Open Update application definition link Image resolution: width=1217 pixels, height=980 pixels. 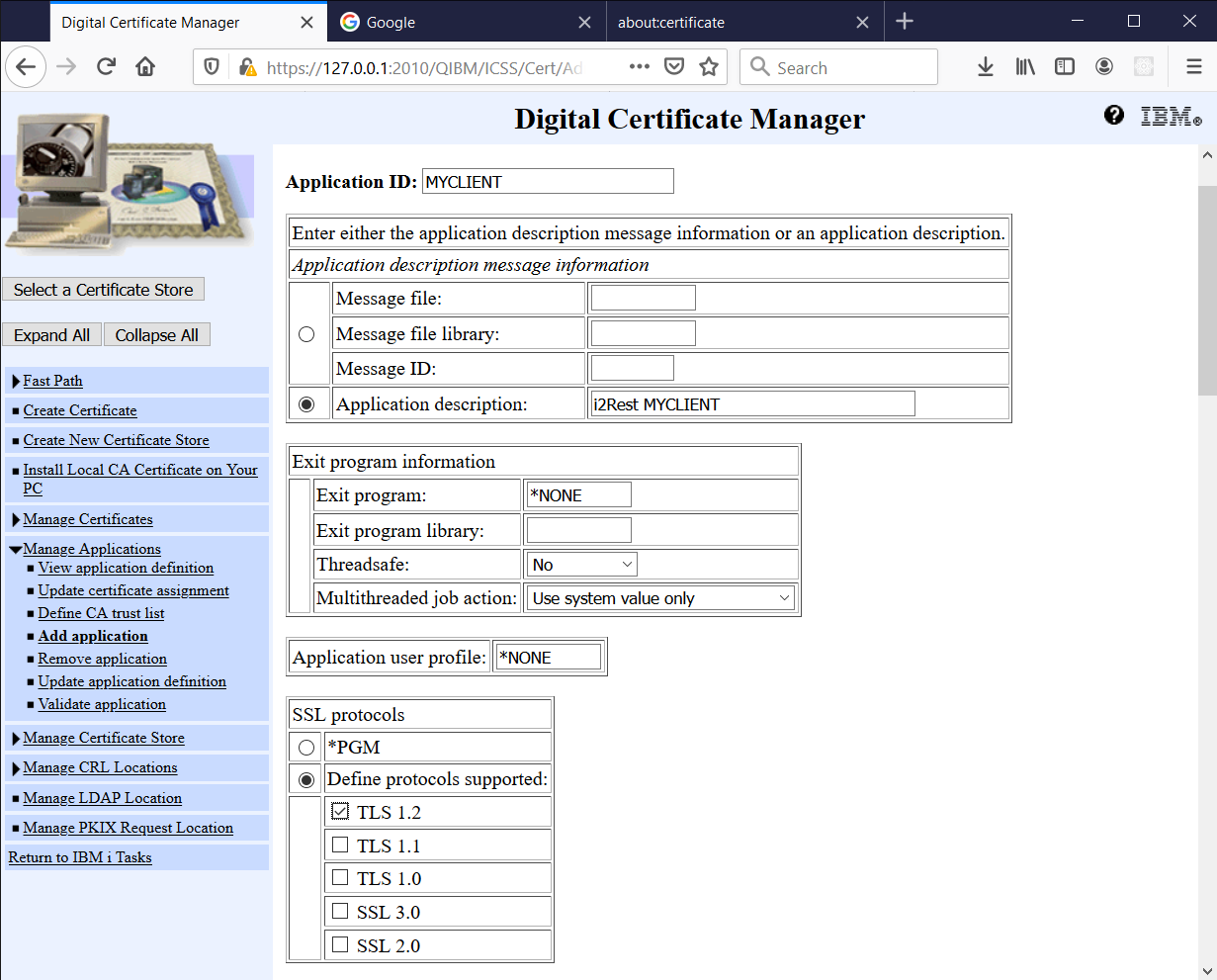click(x=131, y=681)
